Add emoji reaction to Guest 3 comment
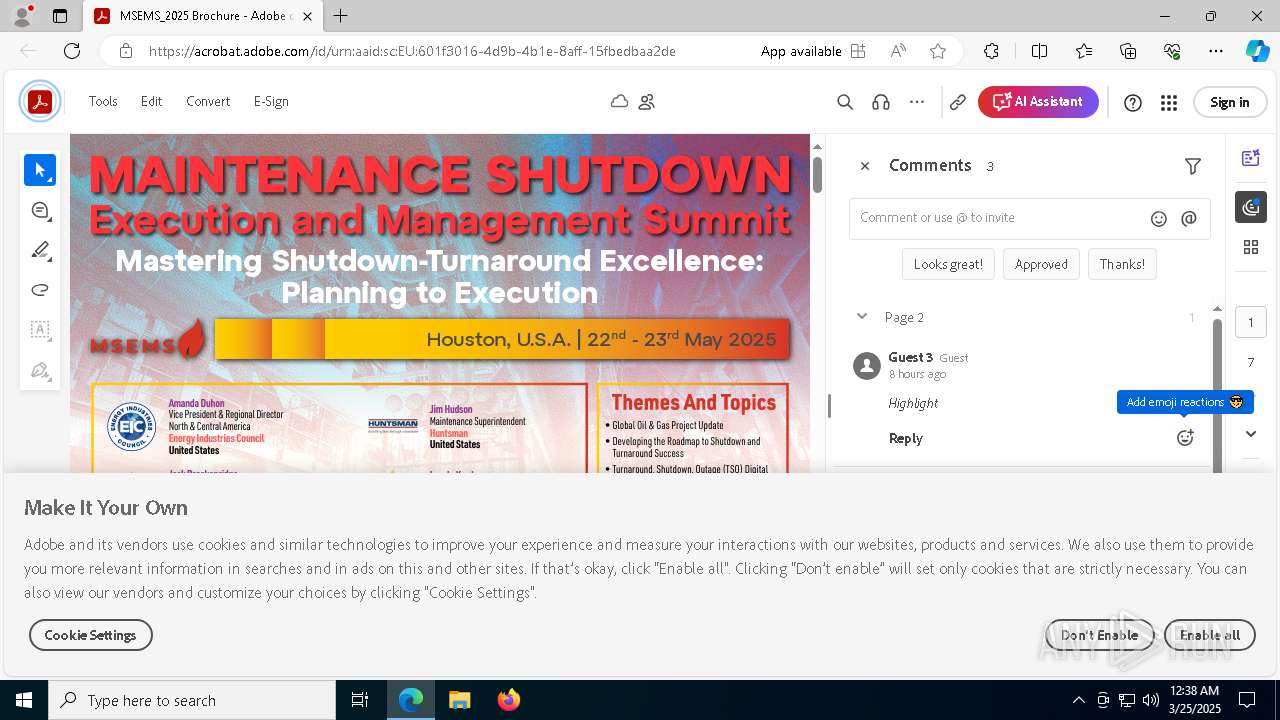 coord(1185,437)
